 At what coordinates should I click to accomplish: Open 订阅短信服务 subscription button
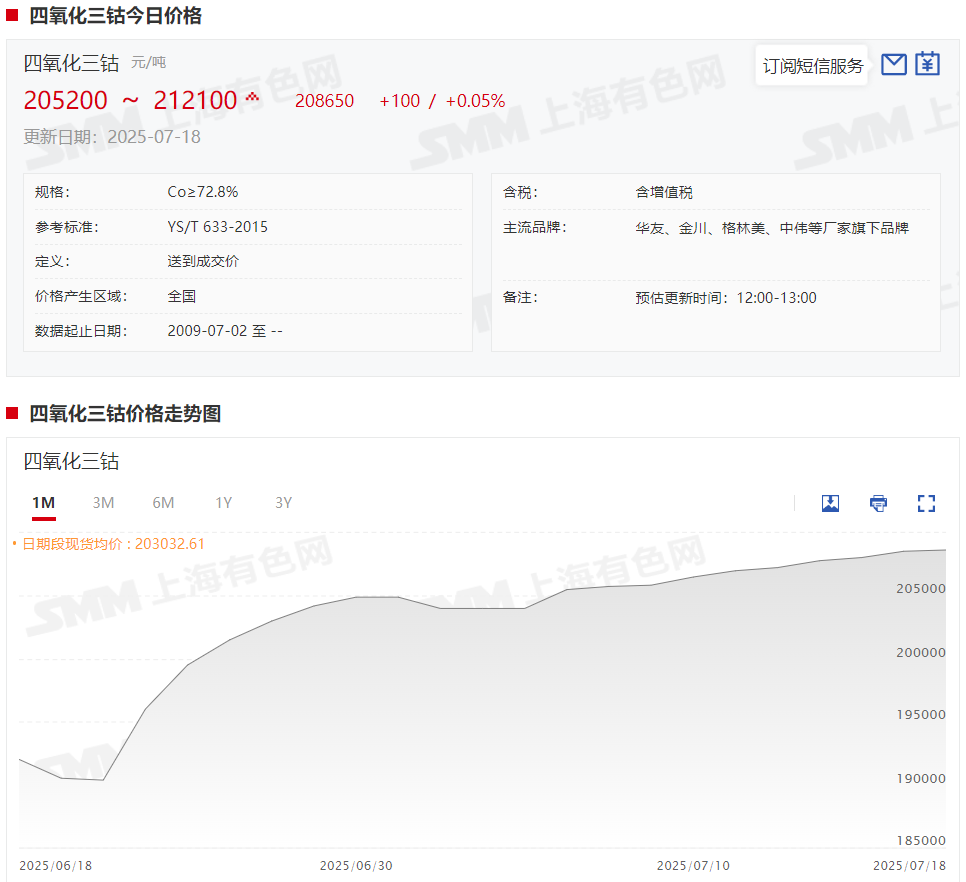click(812, 66)
